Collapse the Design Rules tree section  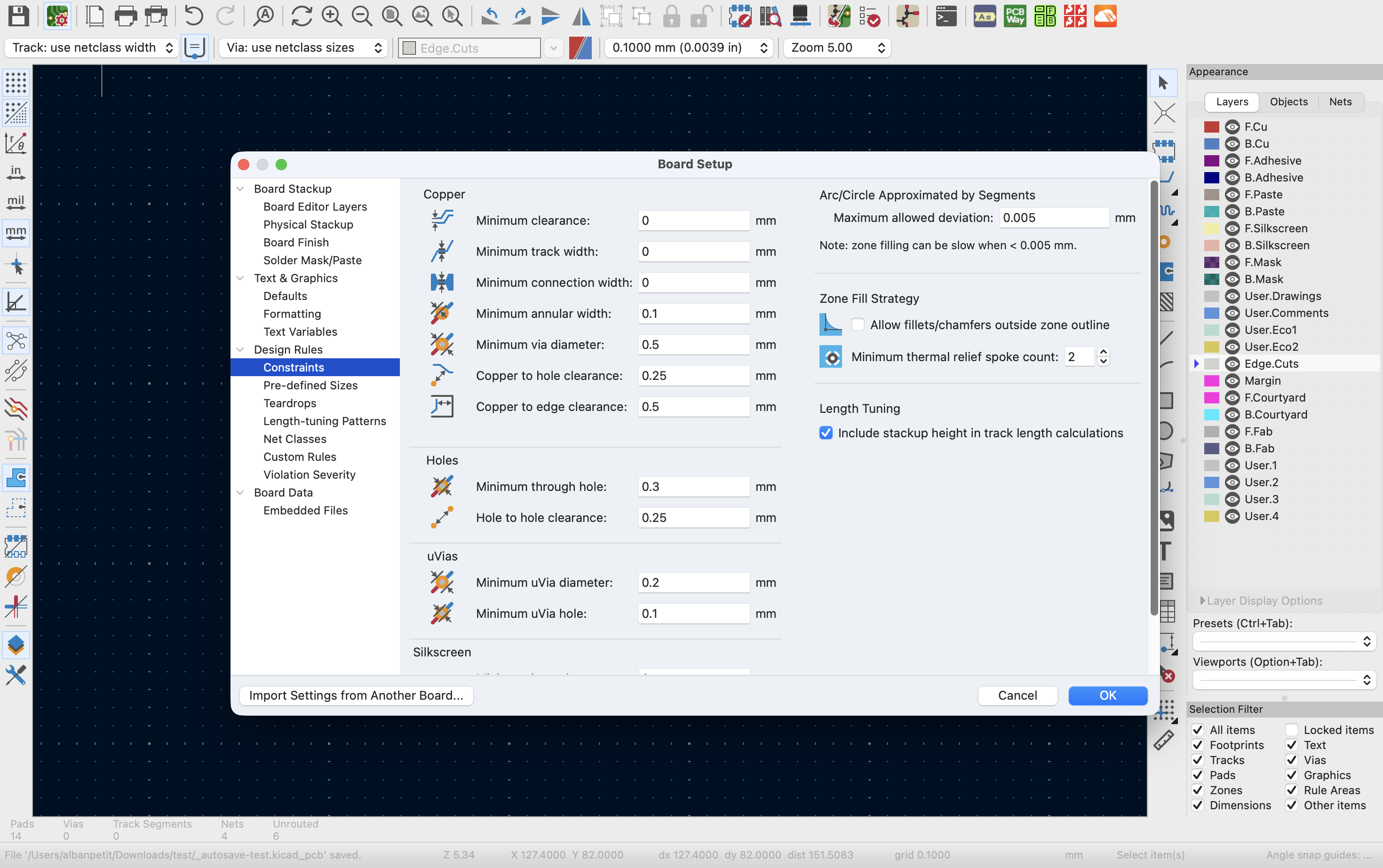[x=241, y=350]
